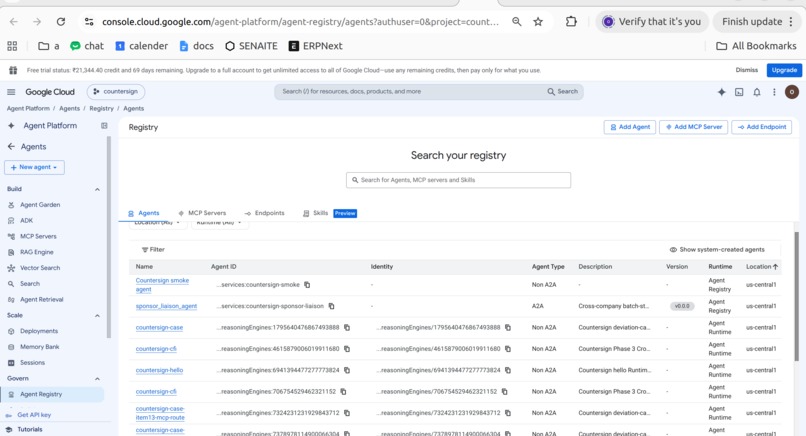Activate Cloud Shell terminal icon

coord(739,92)
